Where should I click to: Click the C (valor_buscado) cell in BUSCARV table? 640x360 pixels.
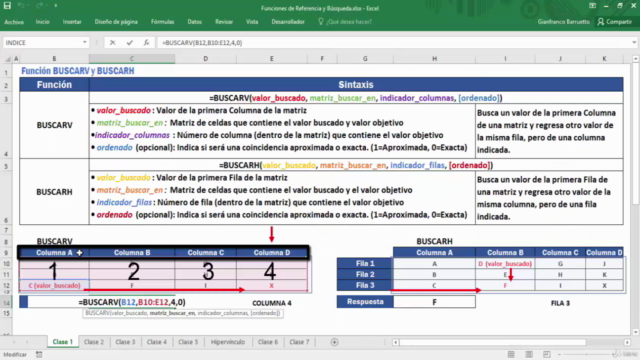(x=54, y=286)
